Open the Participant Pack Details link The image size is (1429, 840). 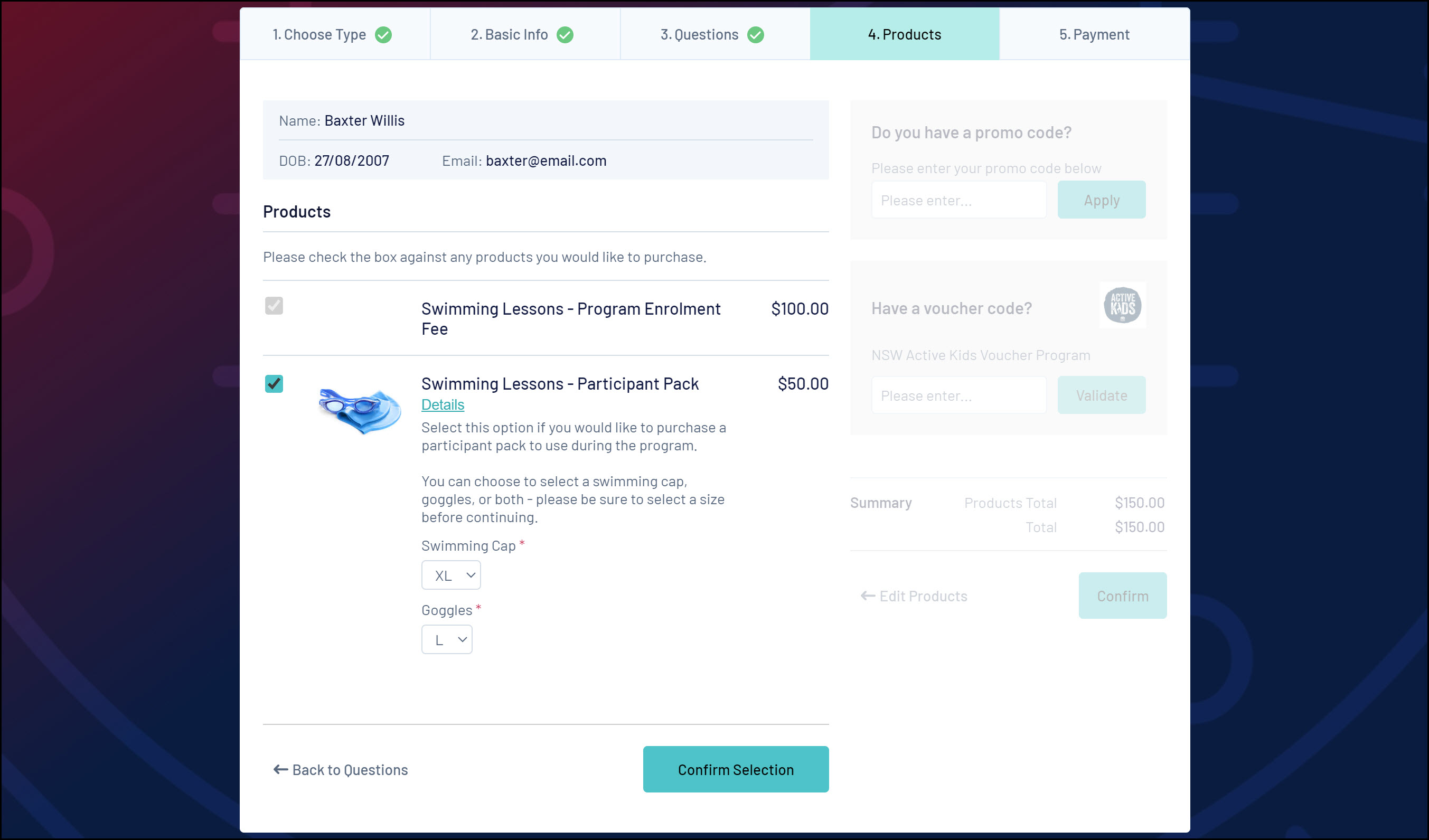(443, 405)
